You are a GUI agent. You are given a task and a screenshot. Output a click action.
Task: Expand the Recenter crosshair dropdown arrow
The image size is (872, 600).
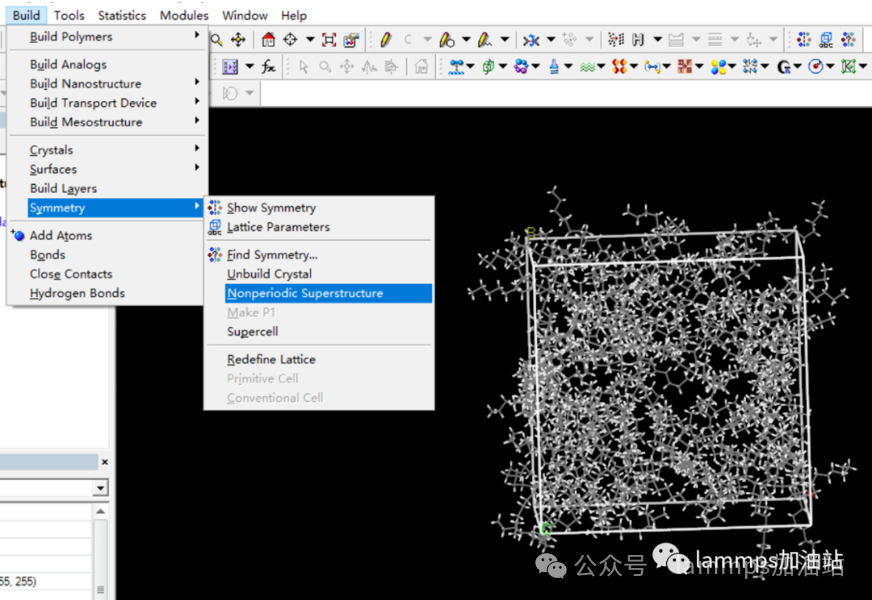pyautogui.click(x=310, y=39)
